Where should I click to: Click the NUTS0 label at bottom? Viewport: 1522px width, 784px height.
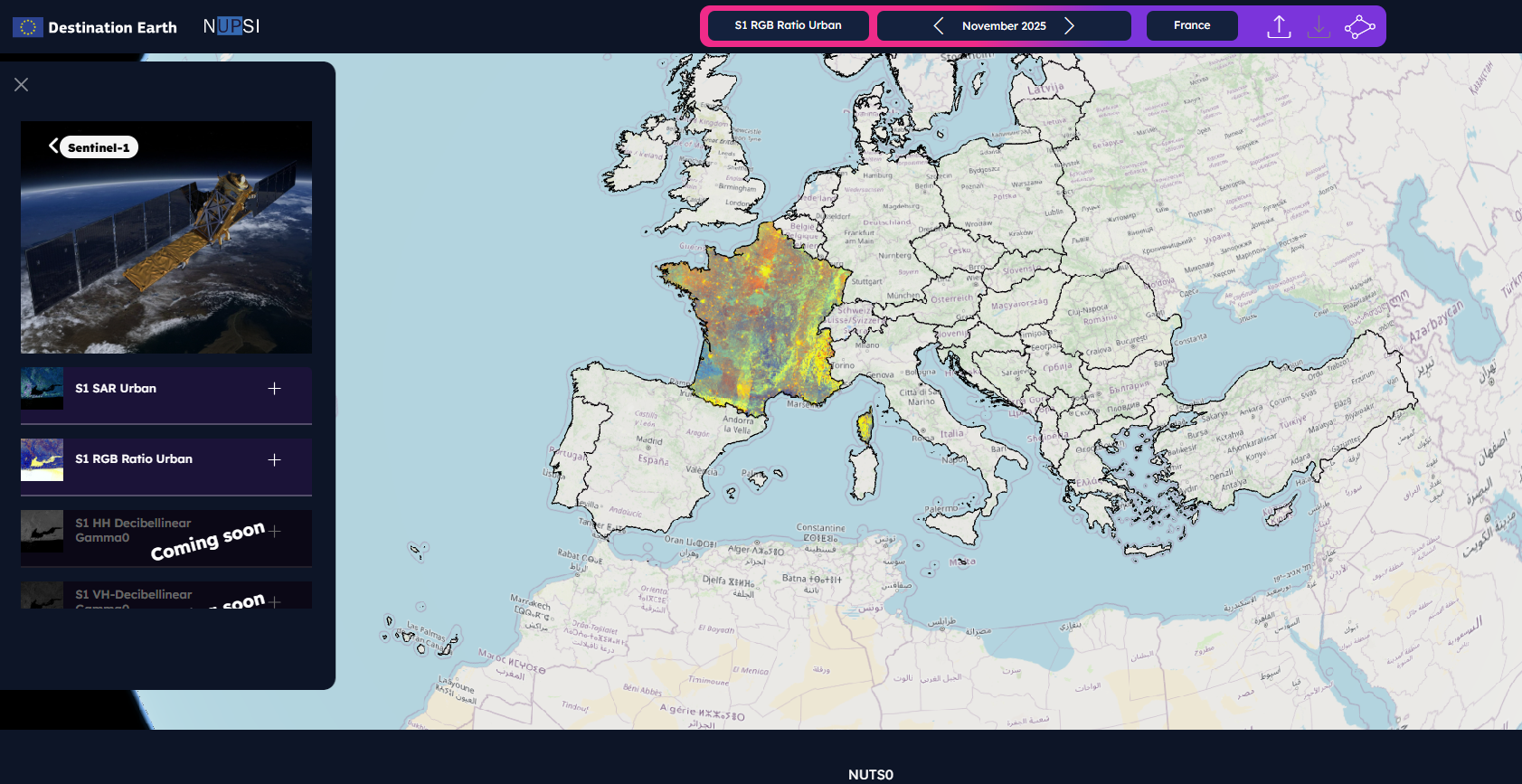[870, 774]
